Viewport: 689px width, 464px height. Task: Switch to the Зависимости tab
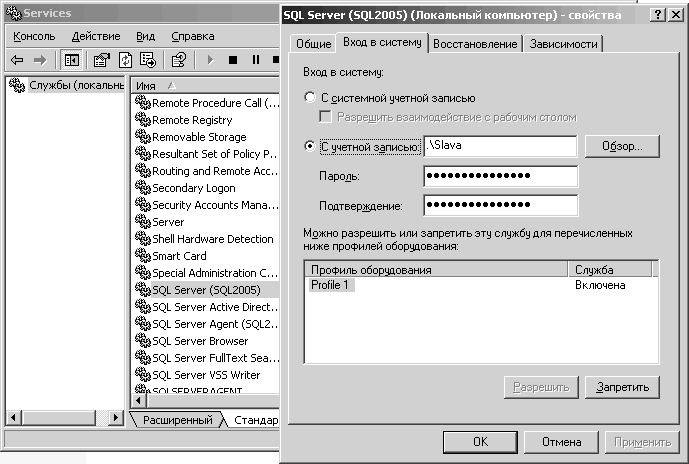tap(563, 44)
